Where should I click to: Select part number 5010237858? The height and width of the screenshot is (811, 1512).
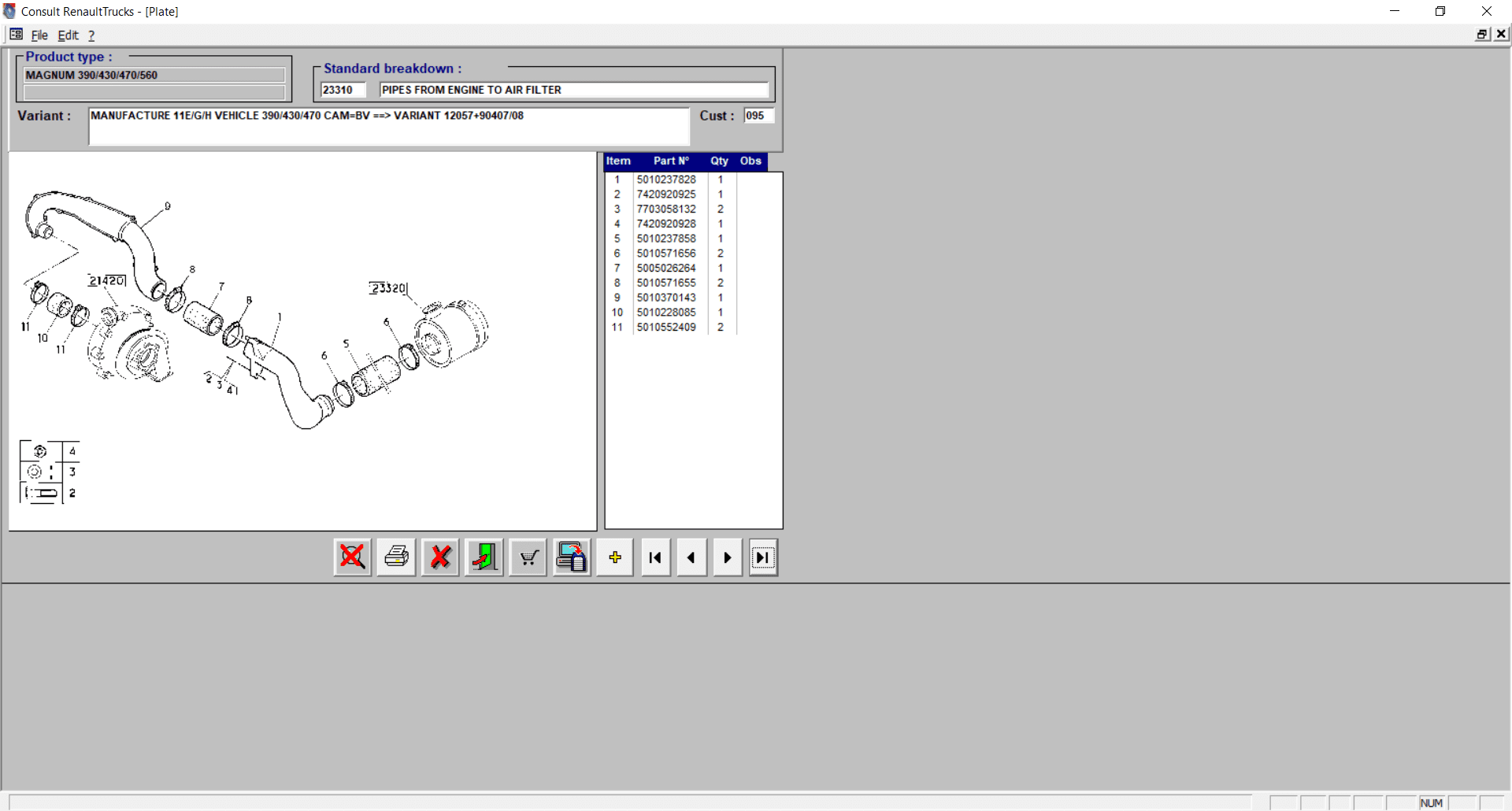tap(666, 239)
